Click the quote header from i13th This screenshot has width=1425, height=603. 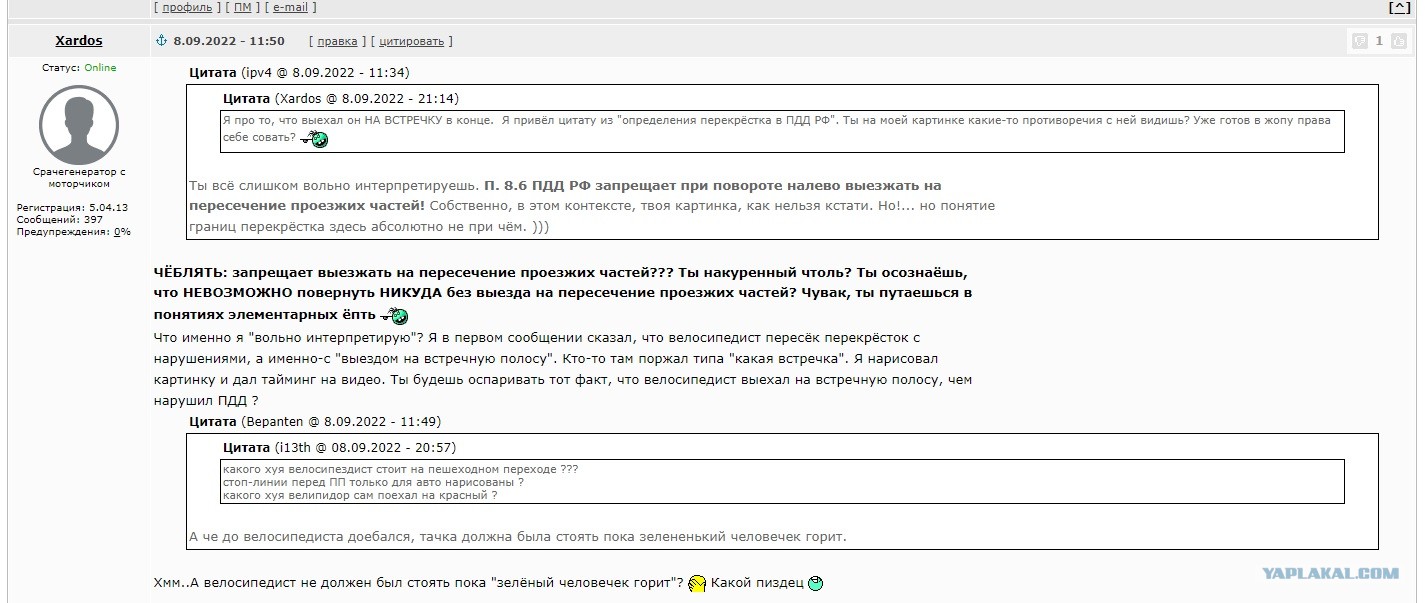click(339, 448)
